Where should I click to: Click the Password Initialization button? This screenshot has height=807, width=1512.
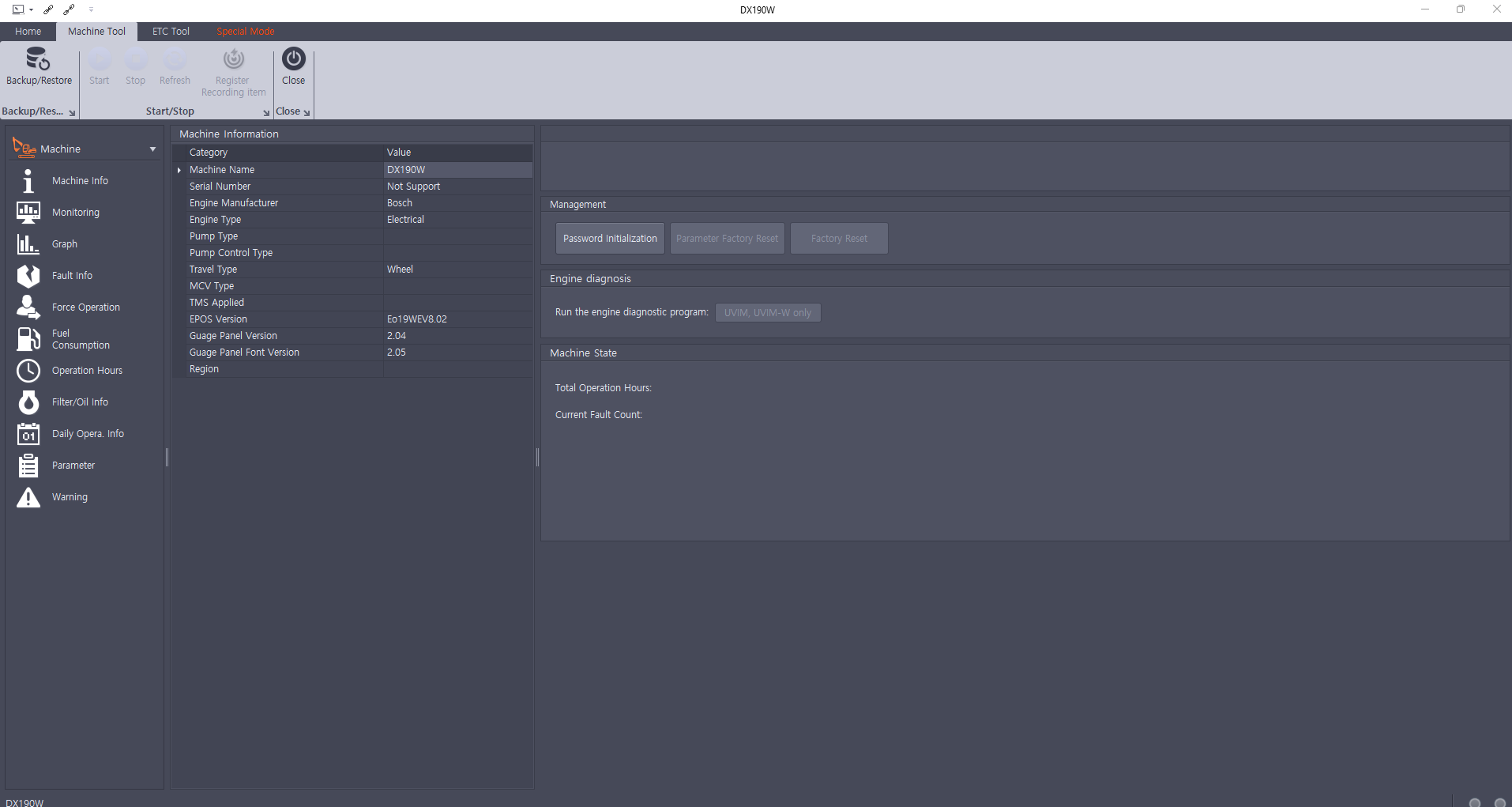[x=610, y=239]
